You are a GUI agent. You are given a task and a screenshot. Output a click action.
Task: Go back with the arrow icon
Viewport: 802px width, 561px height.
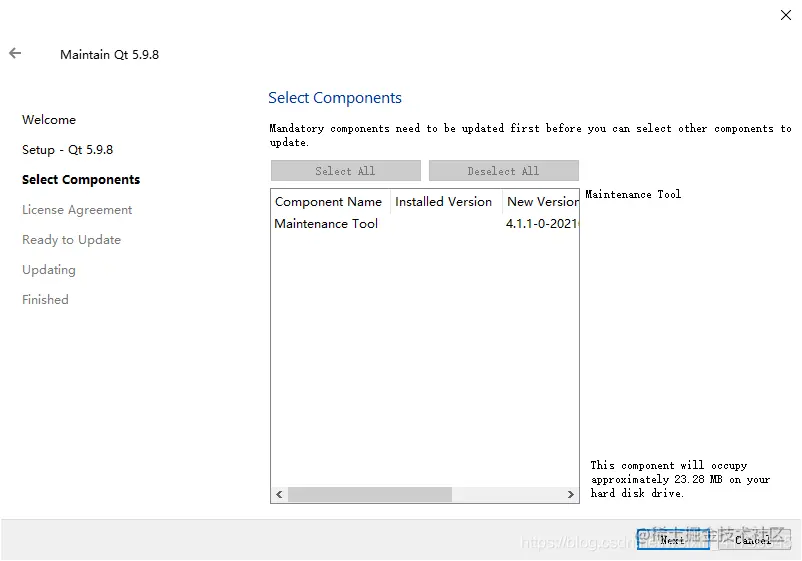(15, 53)
